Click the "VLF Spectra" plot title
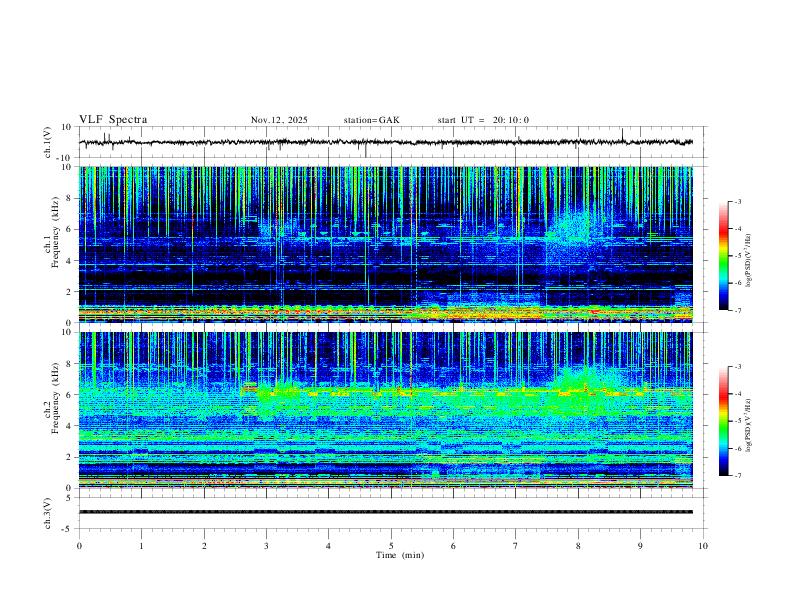 pos(113,120)
